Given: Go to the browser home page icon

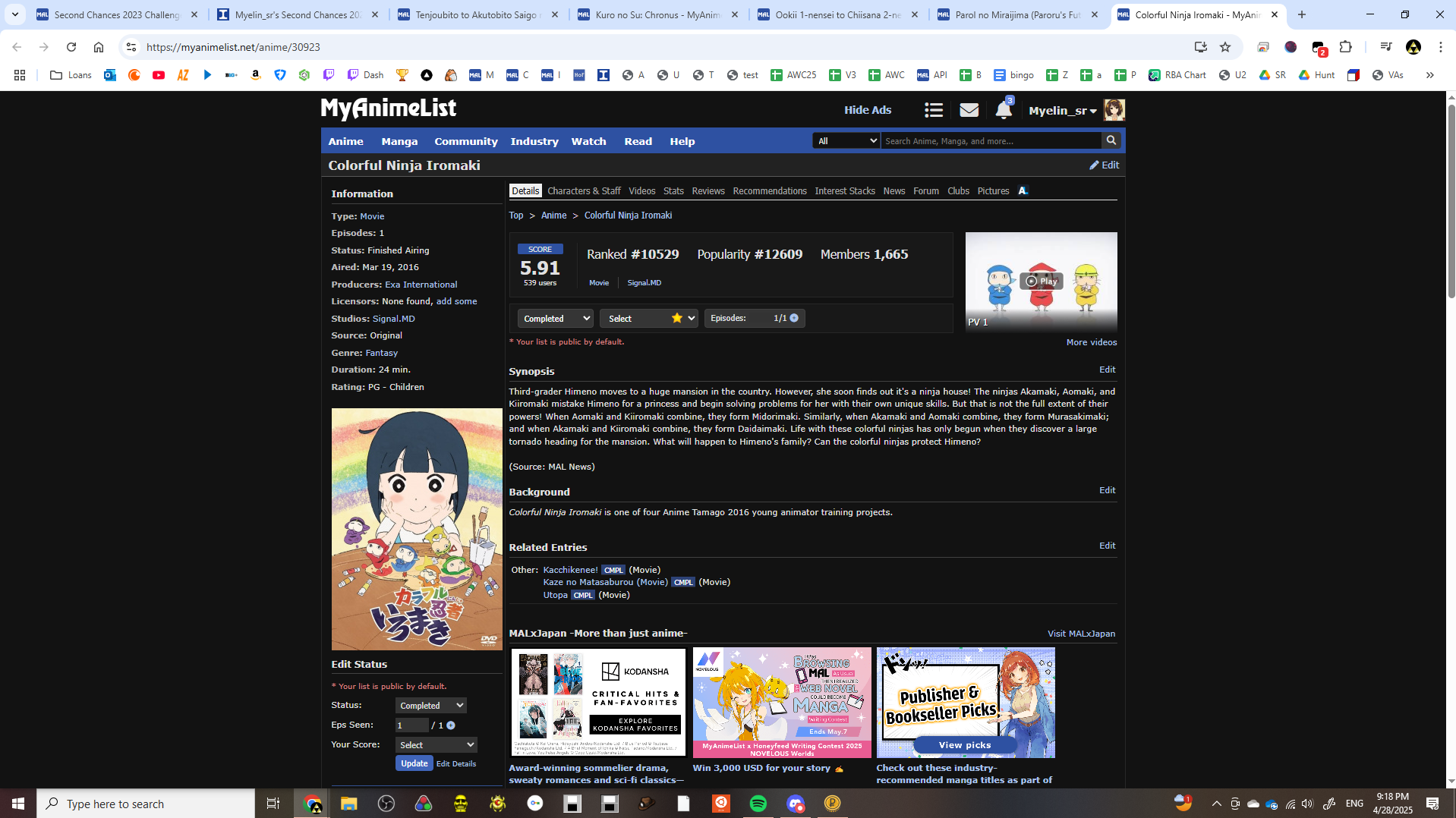Looking at the screenshot, I should pos(99,47).
